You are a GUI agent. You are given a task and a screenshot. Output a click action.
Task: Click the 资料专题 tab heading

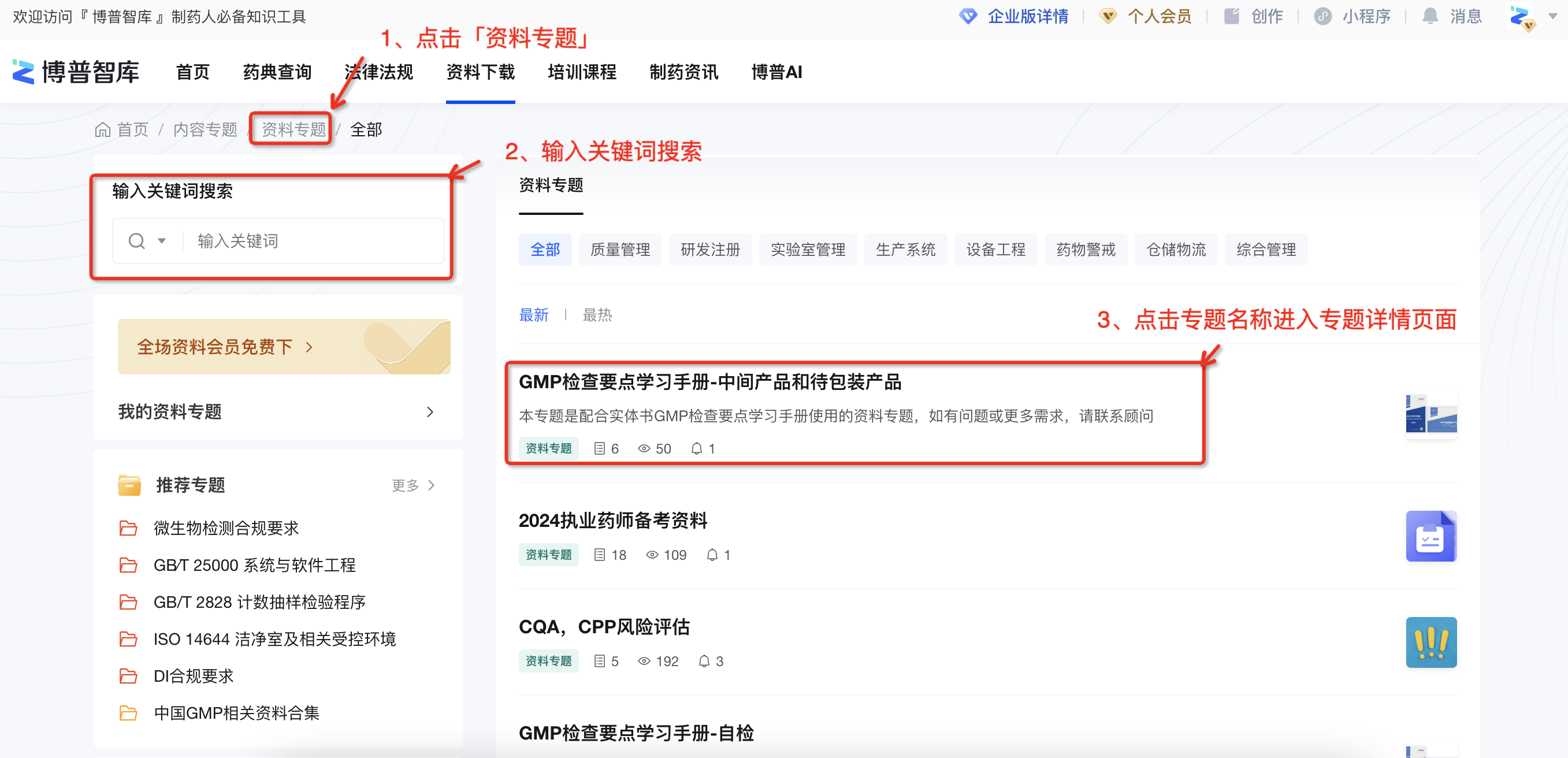click(x=551, y=185)
